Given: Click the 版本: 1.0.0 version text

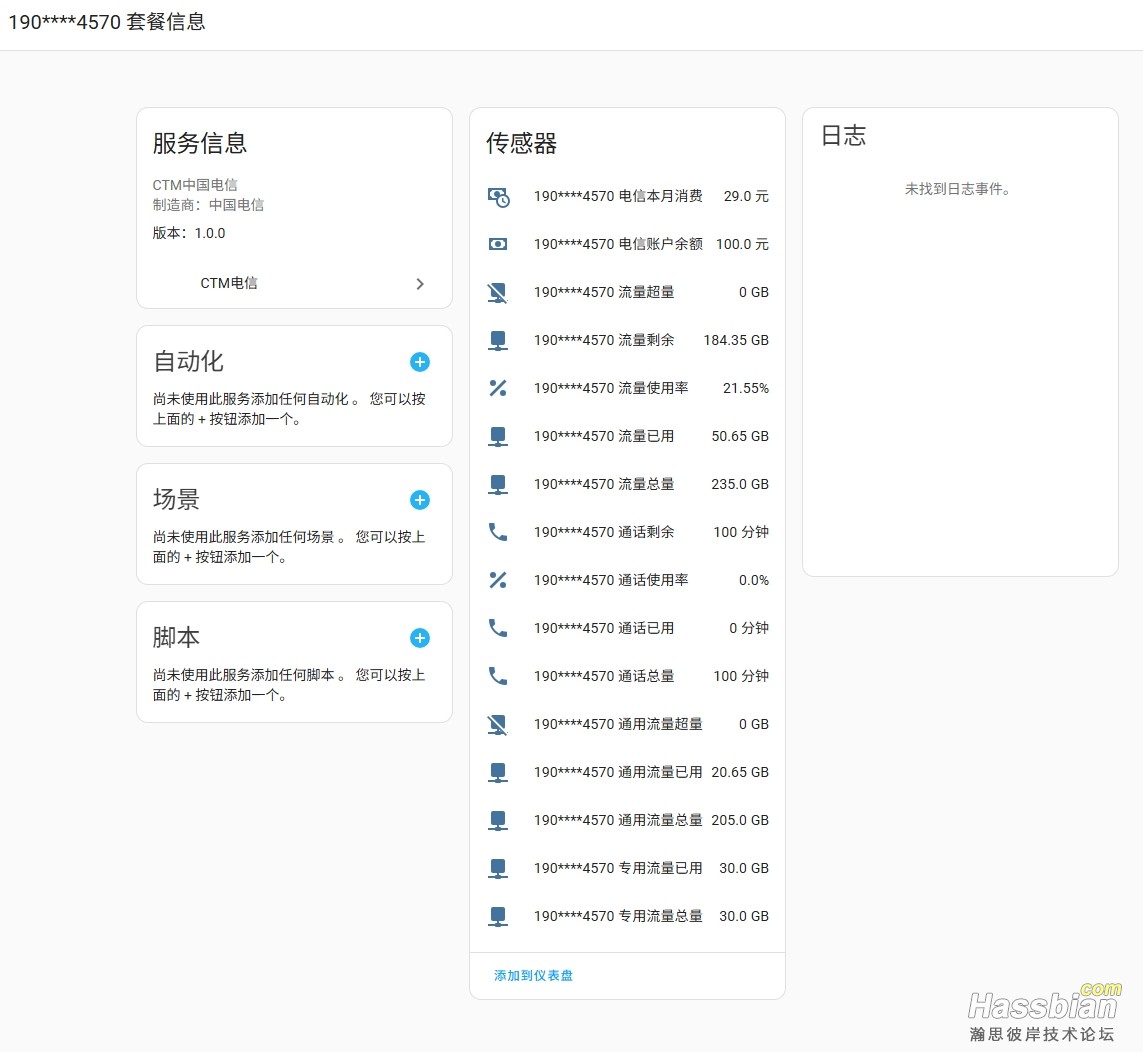Looking at the screenshot, I should click(x=189, y=233).
